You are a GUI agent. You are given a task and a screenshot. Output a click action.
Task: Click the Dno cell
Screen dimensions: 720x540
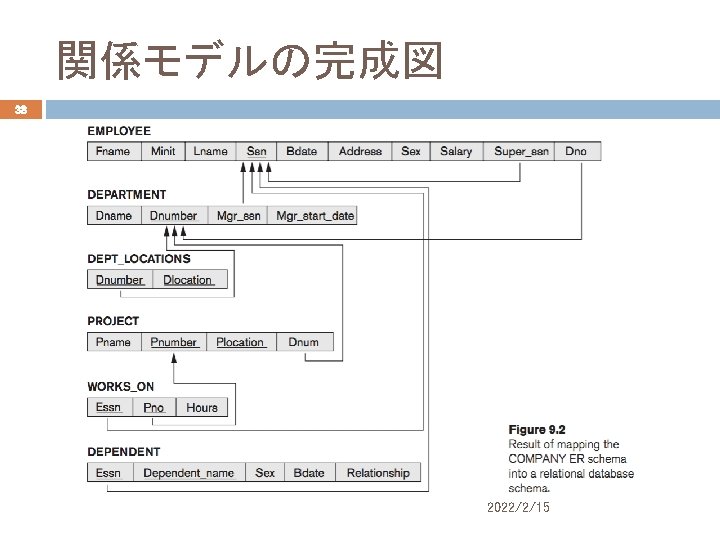pyautogui.click(x=578, y=152)
